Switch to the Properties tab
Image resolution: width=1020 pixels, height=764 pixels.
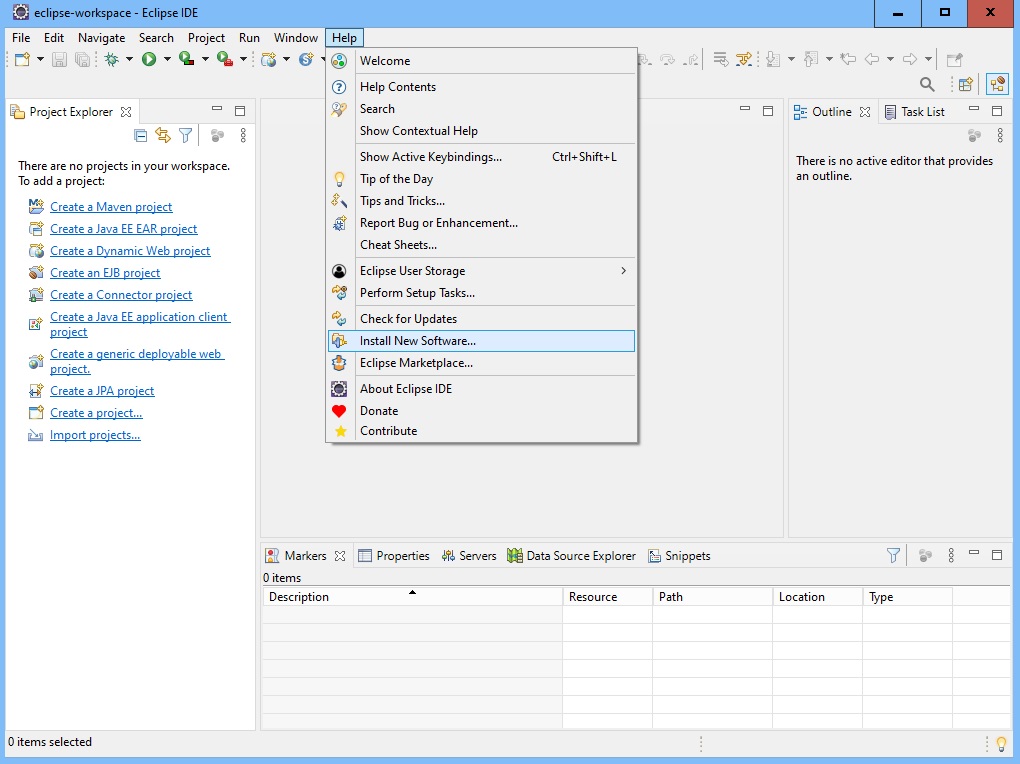click(x=394, y=556)
